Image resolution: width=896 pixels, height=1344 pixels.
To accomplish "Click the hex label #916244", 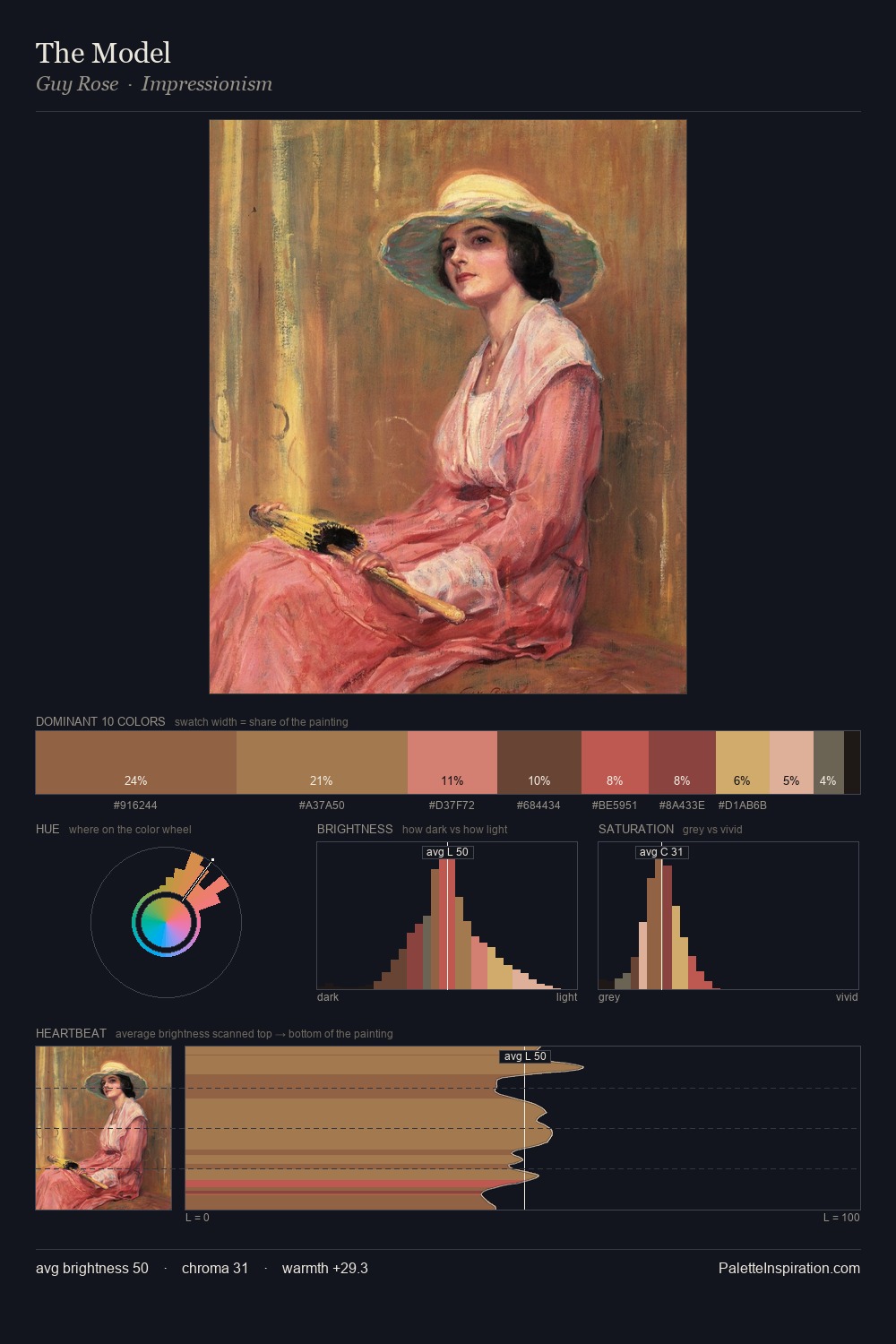I will 135,806.
